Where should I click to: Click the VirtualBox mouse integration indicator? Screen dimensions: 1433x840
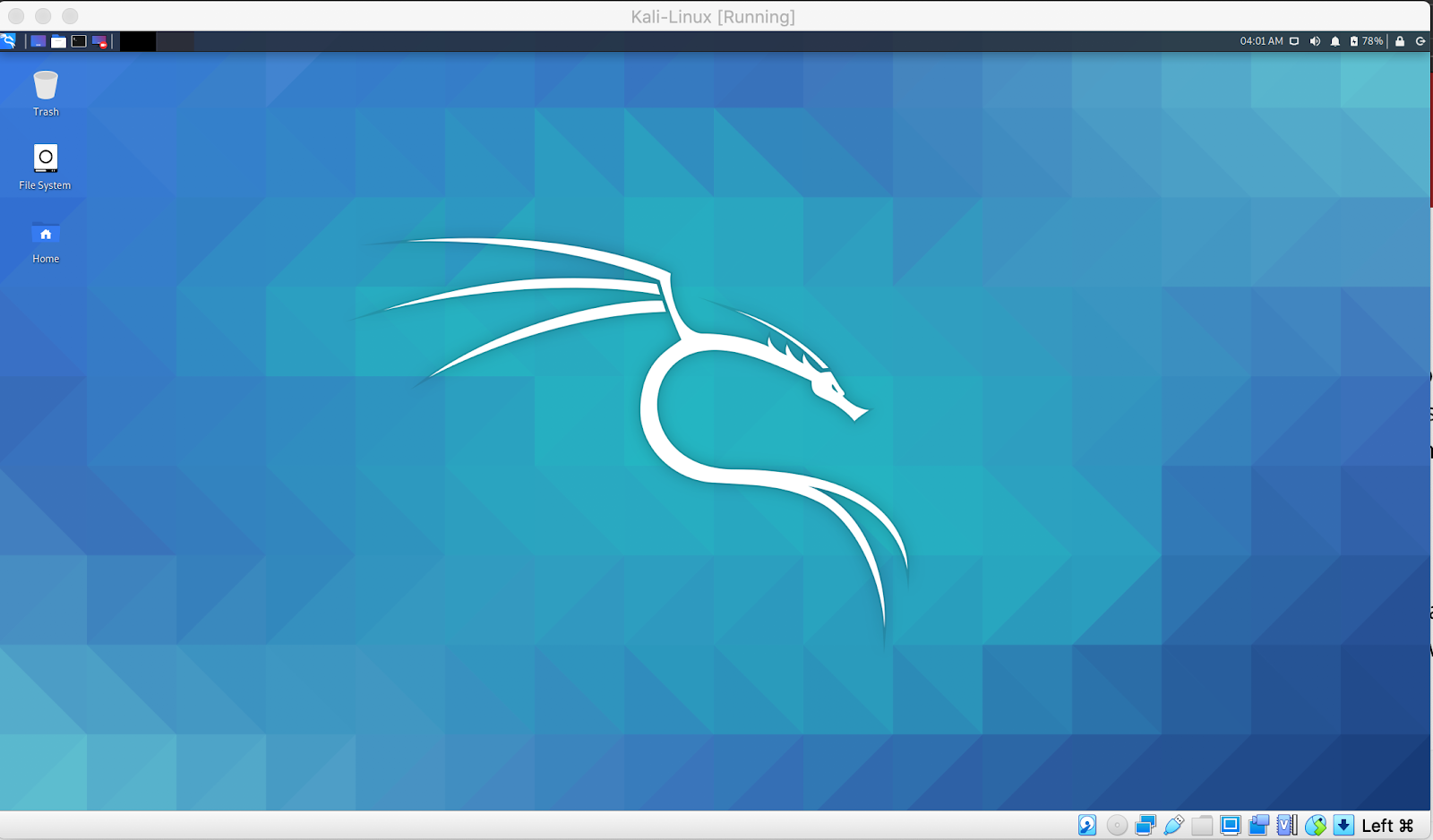1316,826
